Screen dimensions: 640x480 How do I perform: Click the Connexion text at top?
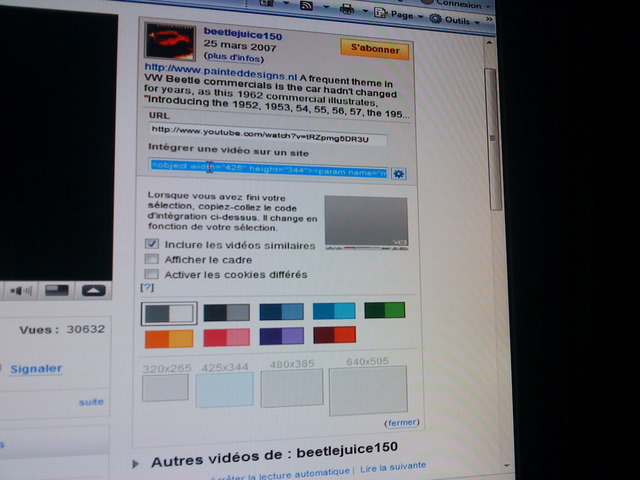pyautogui.click(x=459, y=4)
